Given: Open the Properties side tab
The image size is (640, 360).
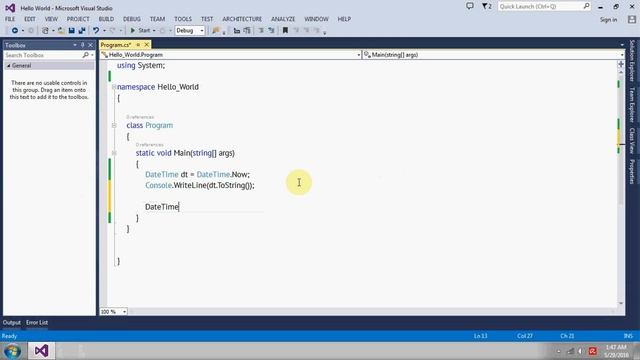Looking at the screenshot, I should coord(632,171).
